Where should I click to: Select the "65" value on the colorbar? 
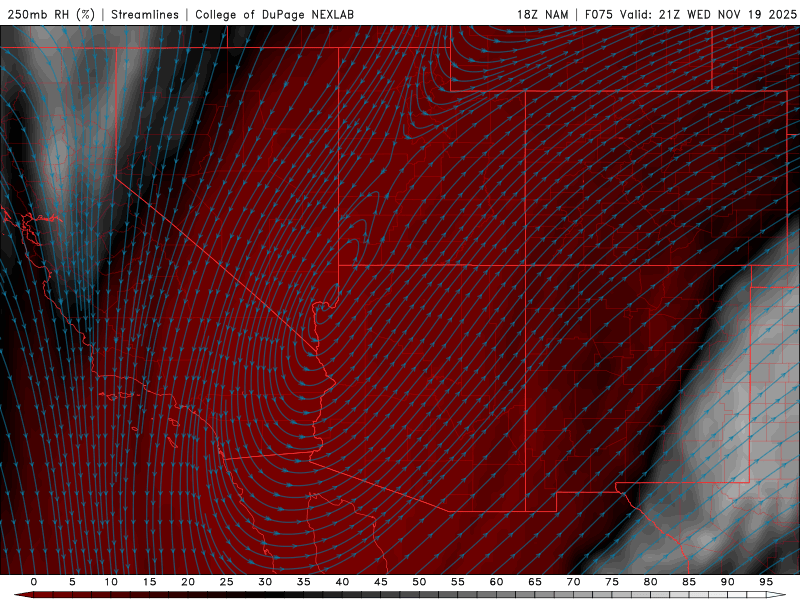click(x=535, y=582)
